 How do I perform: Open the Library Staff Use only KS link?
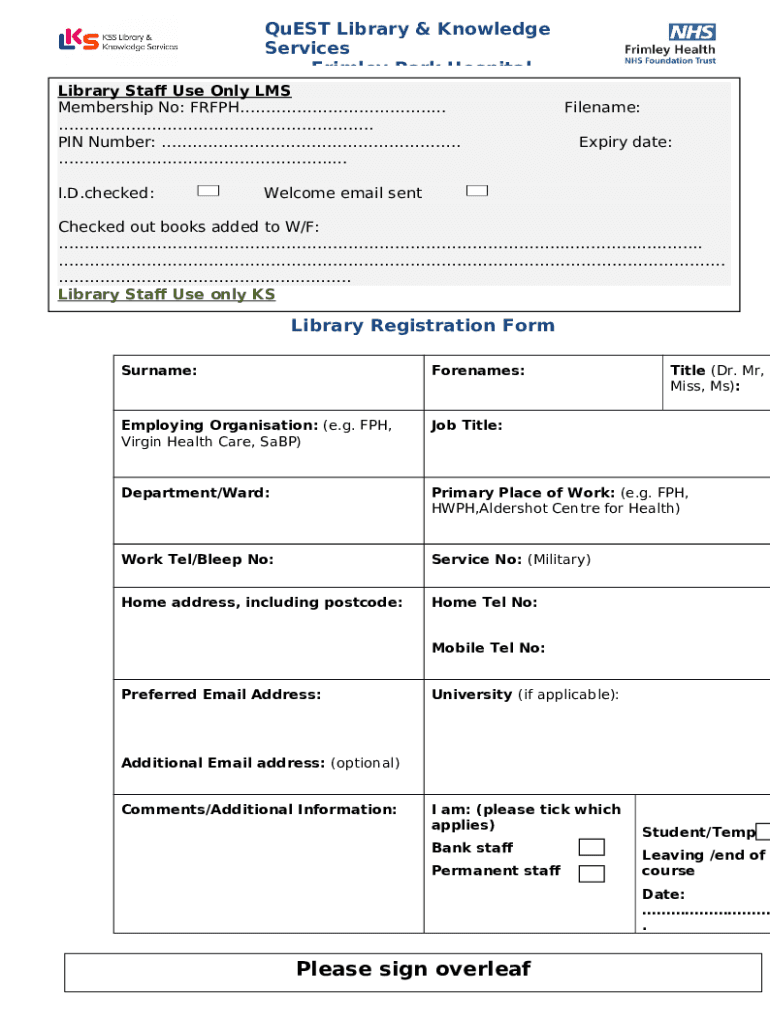pyautogui.click(x=166, y=294)
